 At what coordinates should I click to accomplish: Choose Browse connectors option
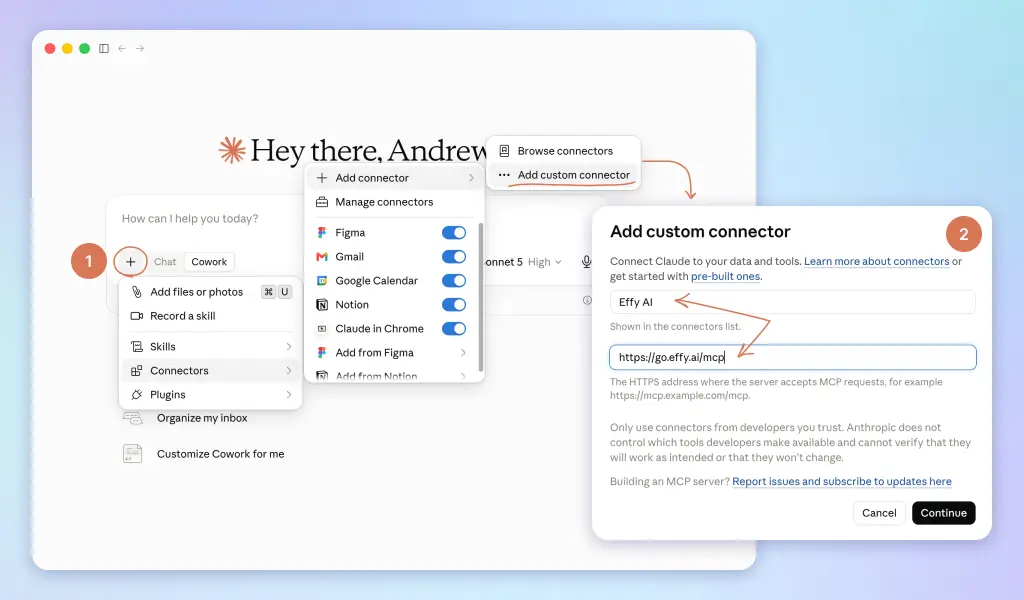pyautogui.click(x=564, y=151)
